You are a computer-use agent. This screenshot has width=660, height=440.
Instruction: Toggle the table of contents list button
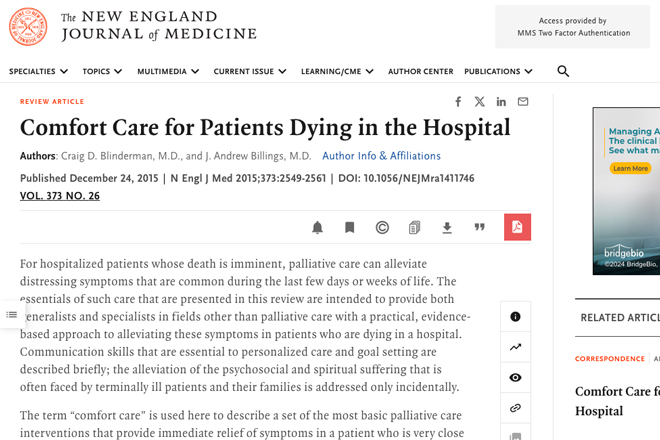click(x=12, y=315)
